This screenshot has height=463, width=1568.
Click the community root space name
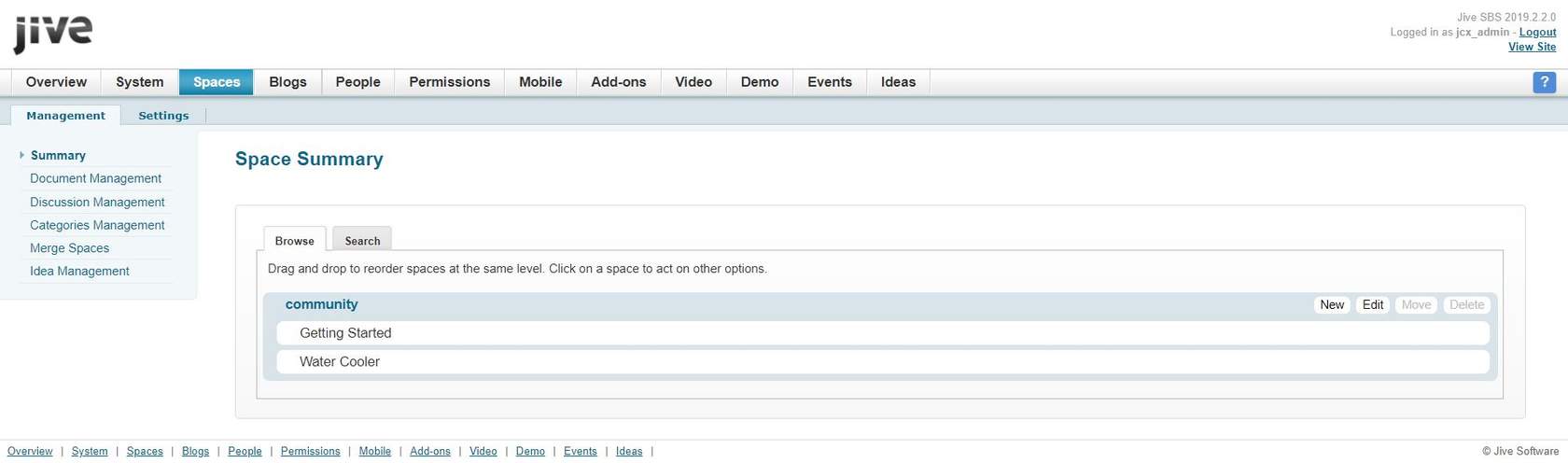[321, 304]
